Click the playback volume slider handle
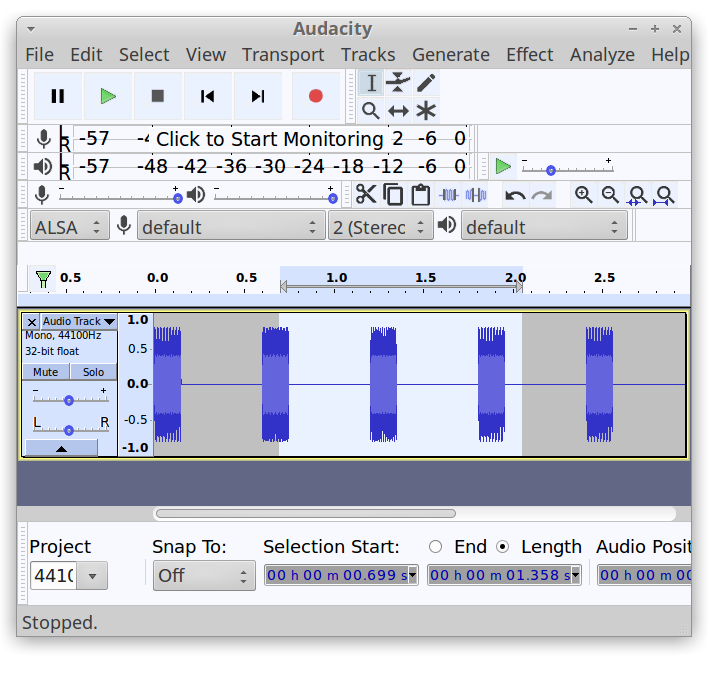The height and width of the screenshot is (678, 710). [333, 198]
